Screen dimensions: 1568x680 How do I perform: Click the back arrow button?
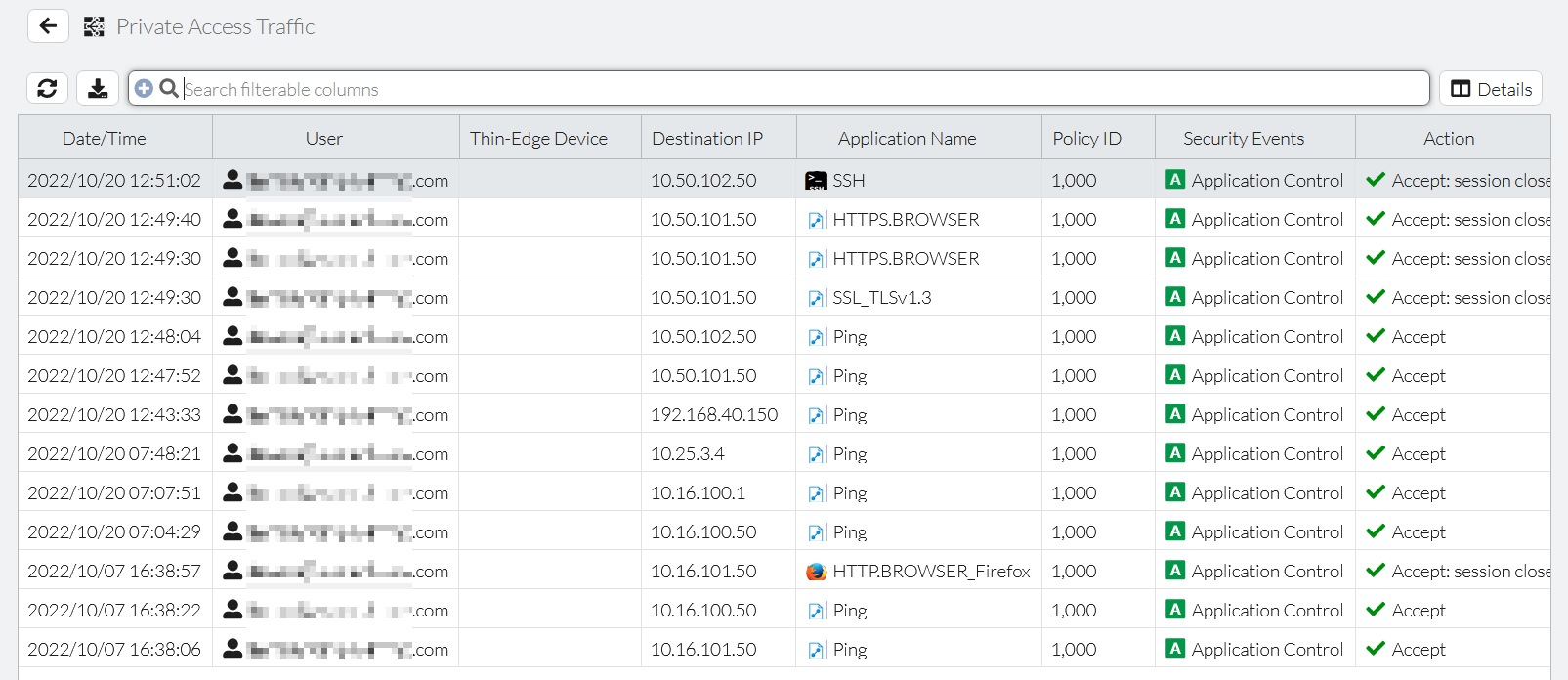48,26
